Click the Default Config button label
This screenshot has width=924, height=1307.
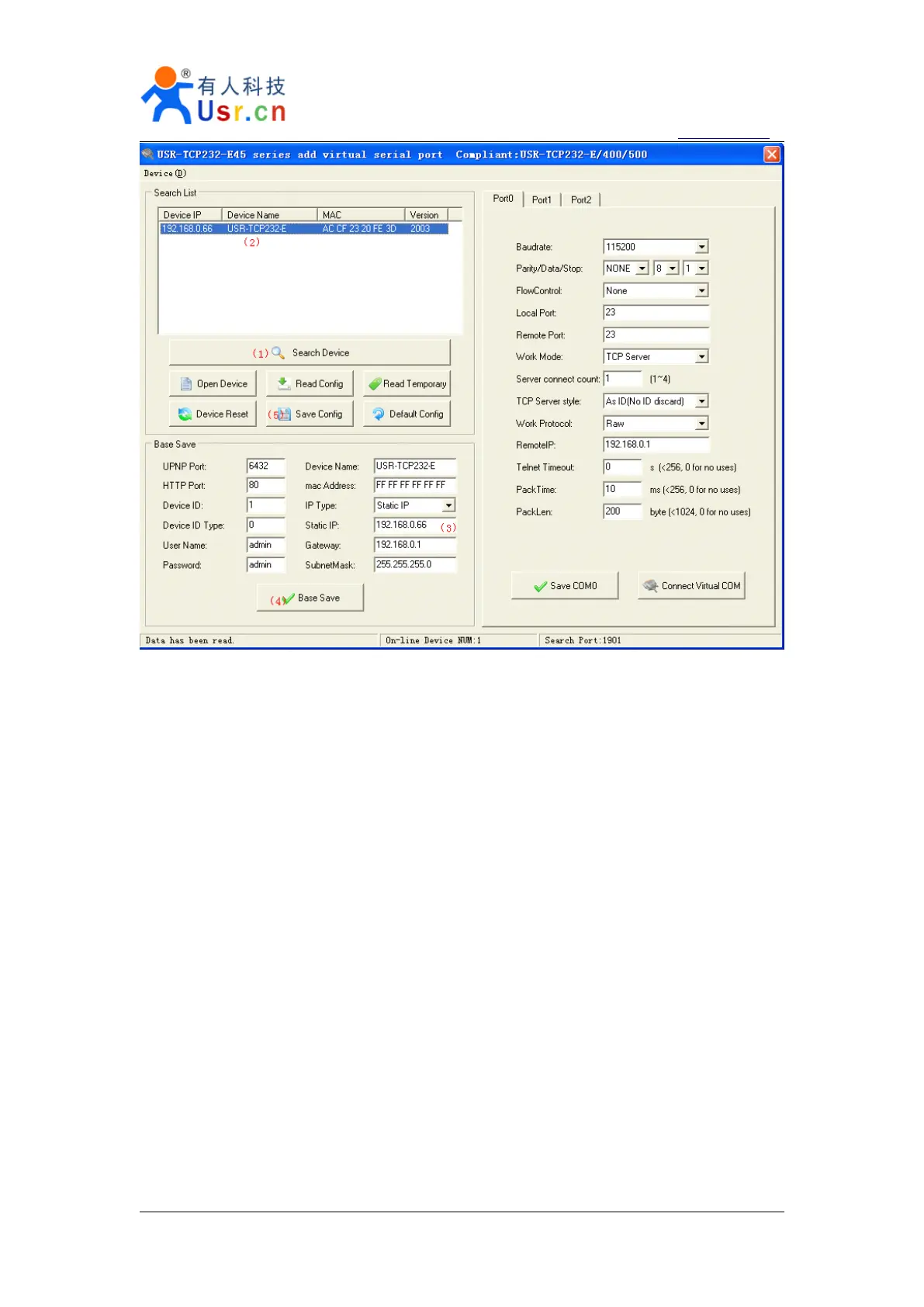[x=417, y=414]
